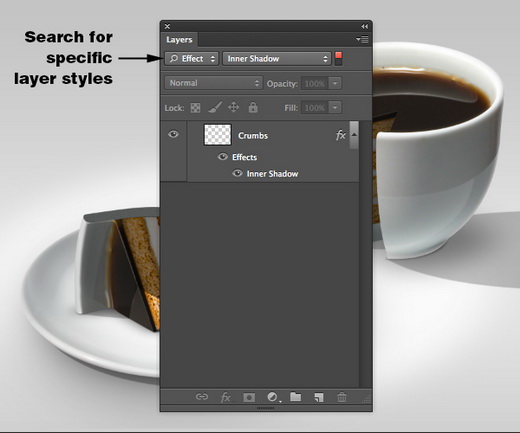
Task: Delete layer with trash icon
Action: 342,397
